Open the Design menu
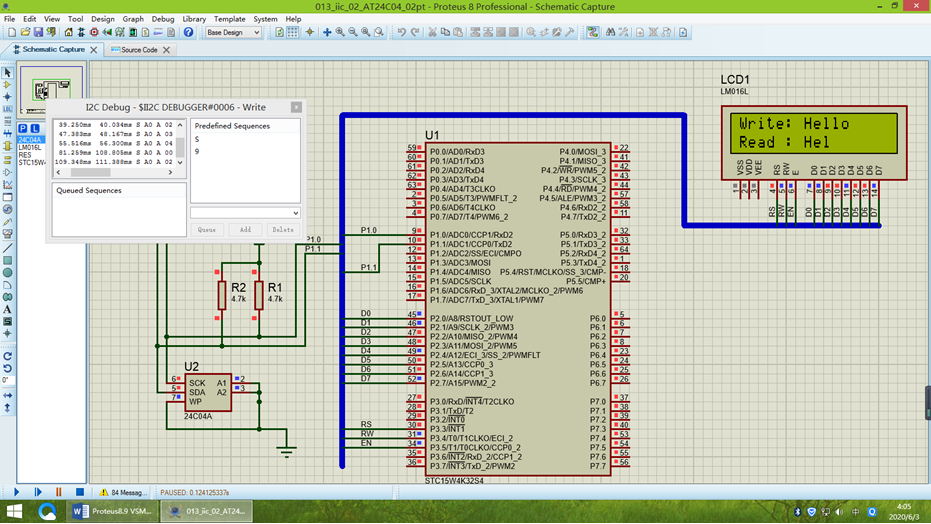931x524 pixels. 103,19
